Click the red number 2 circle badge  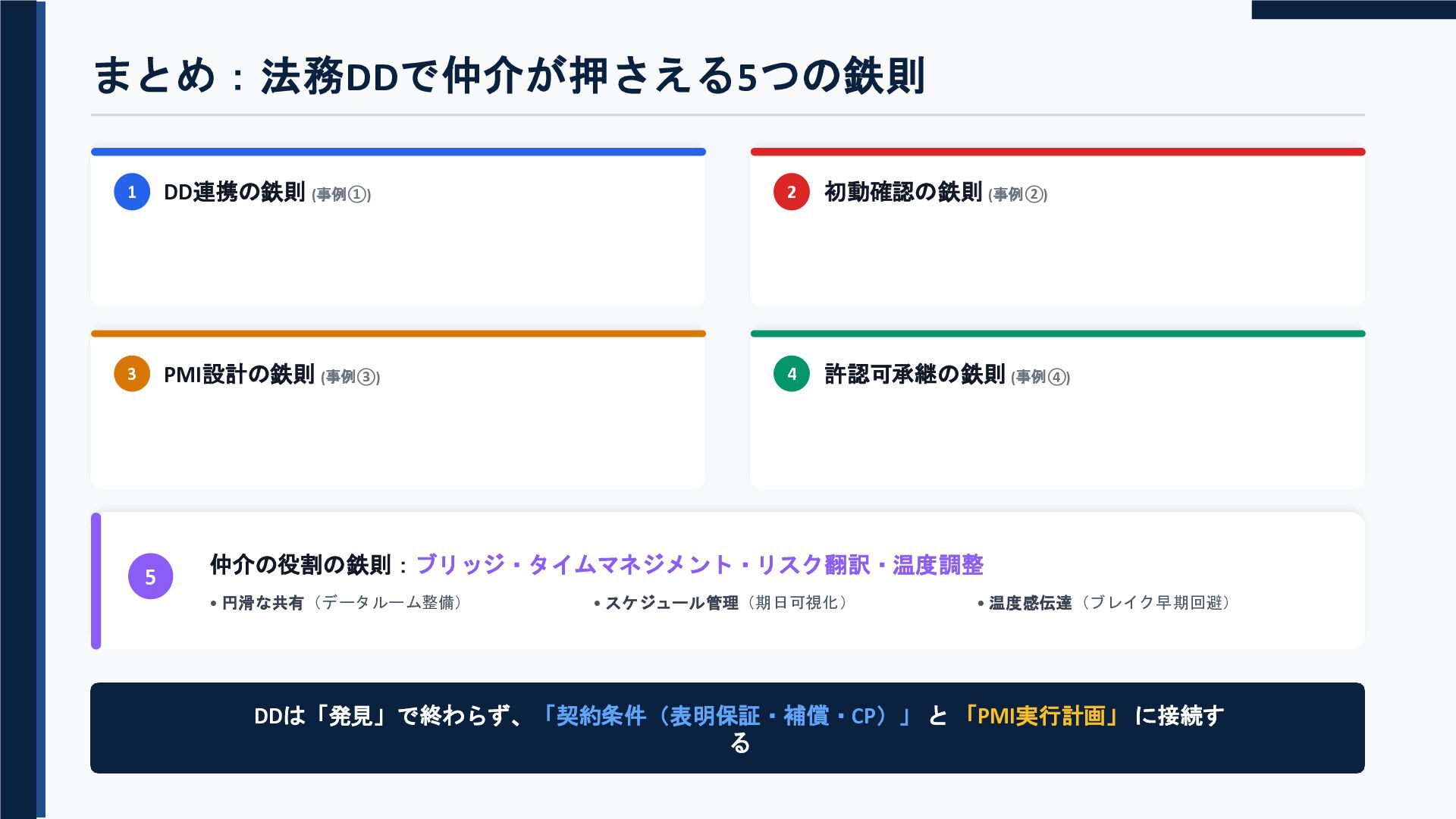point(792,192)
